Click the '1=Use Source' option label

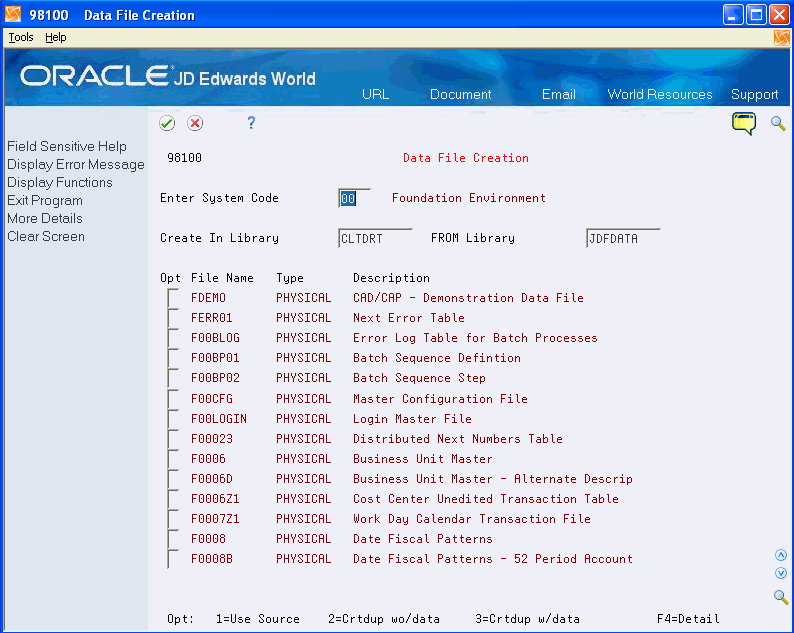click(257, 619)
